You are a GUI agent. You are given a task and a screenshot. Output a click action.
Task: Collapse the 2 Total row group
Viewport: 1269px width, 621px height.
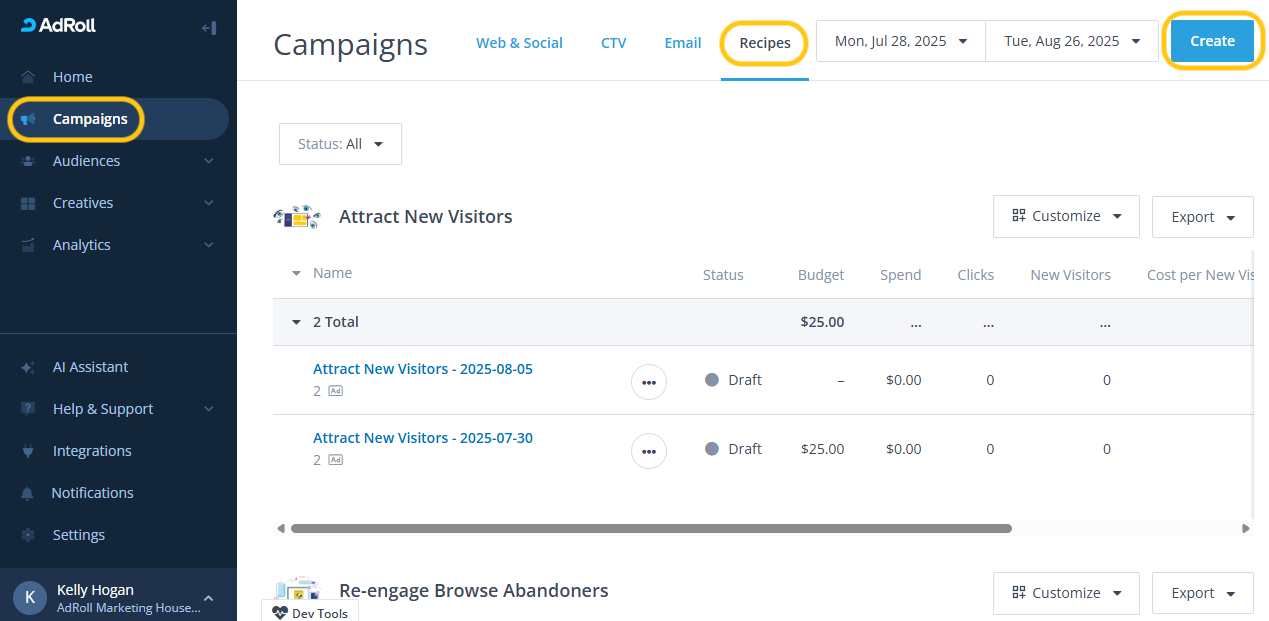point(296,322)
